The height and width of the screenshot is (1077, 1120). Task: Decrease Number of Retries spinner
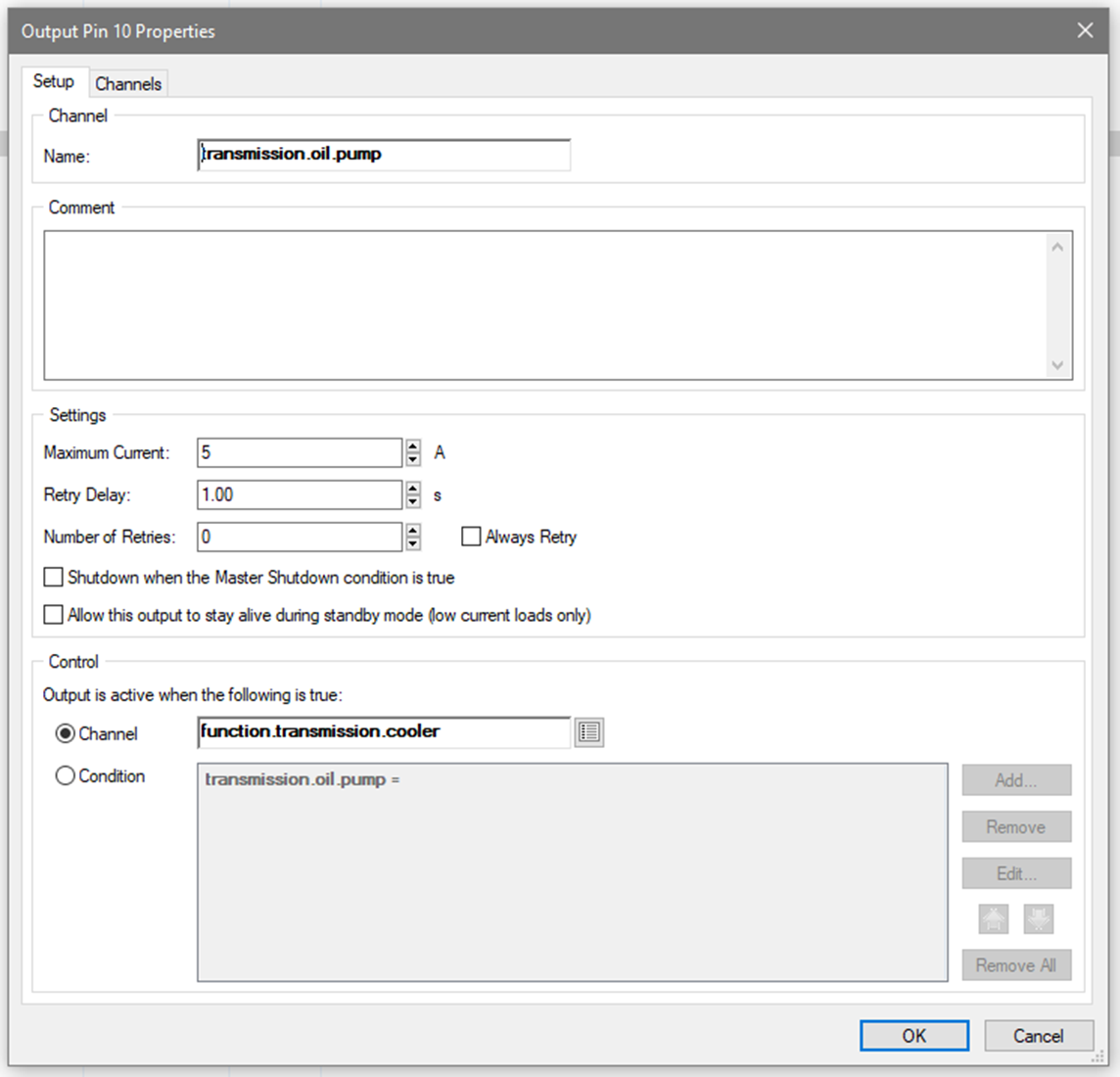413,543
